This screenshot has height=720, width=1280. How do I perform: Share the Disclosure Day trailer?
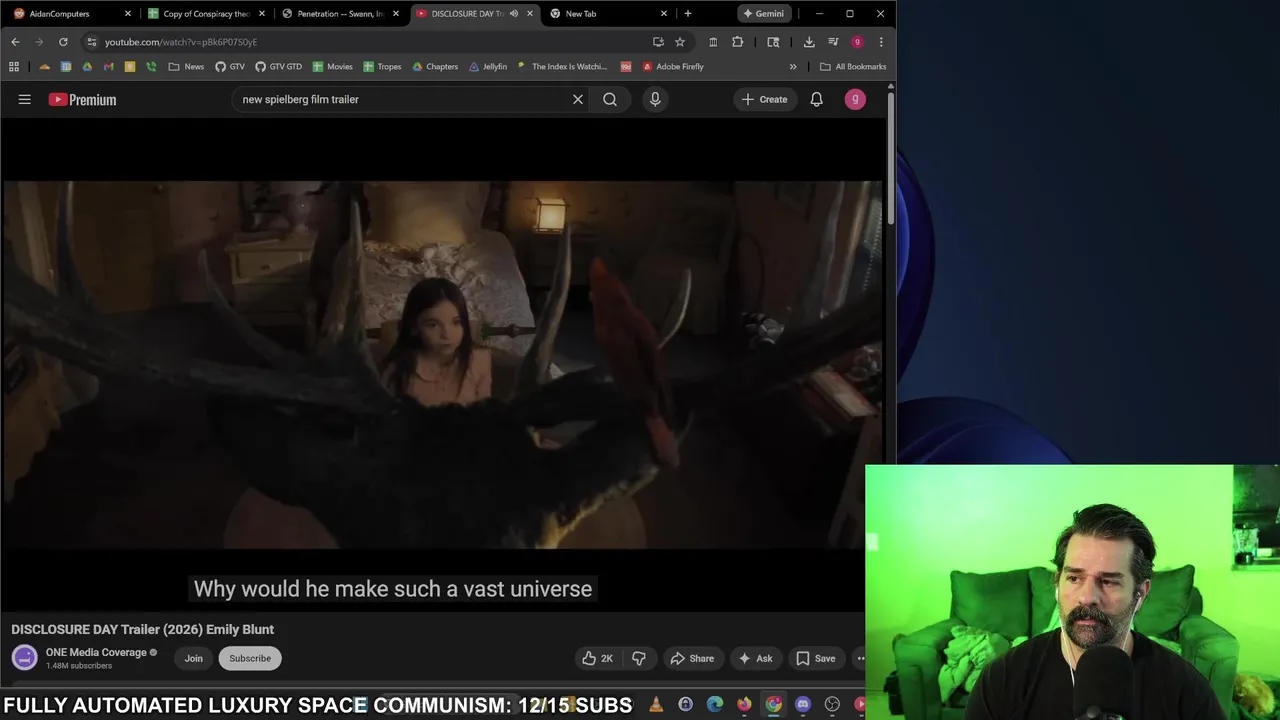(x=692, y=658)
